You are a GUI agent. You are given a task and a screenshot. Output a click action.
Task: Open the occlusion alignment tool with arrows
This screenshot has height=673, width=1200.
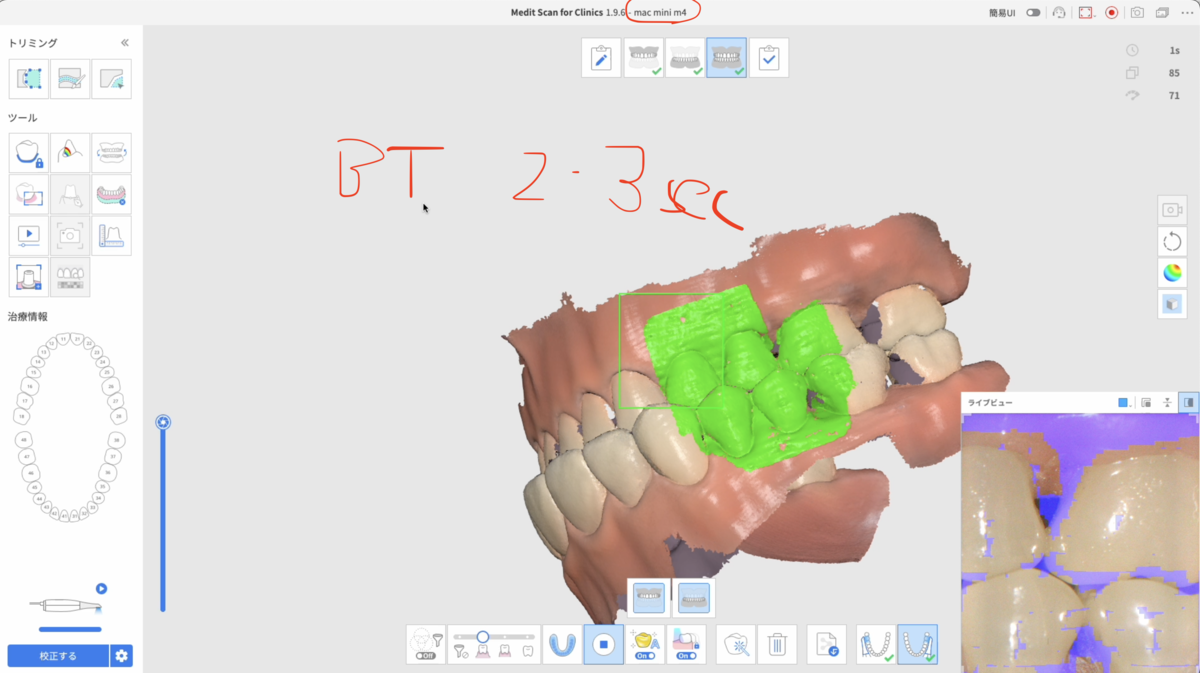coord(111,153)
